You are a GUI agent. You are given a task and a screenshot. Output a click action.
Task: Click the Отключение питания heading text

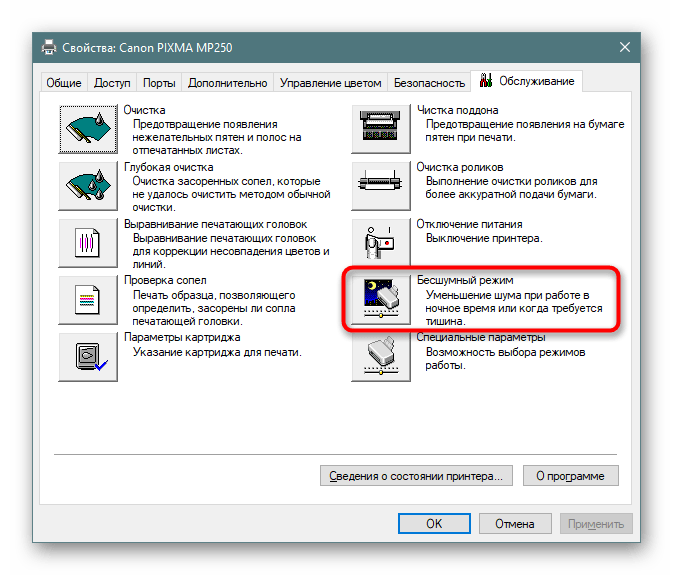tap(470, 224)
